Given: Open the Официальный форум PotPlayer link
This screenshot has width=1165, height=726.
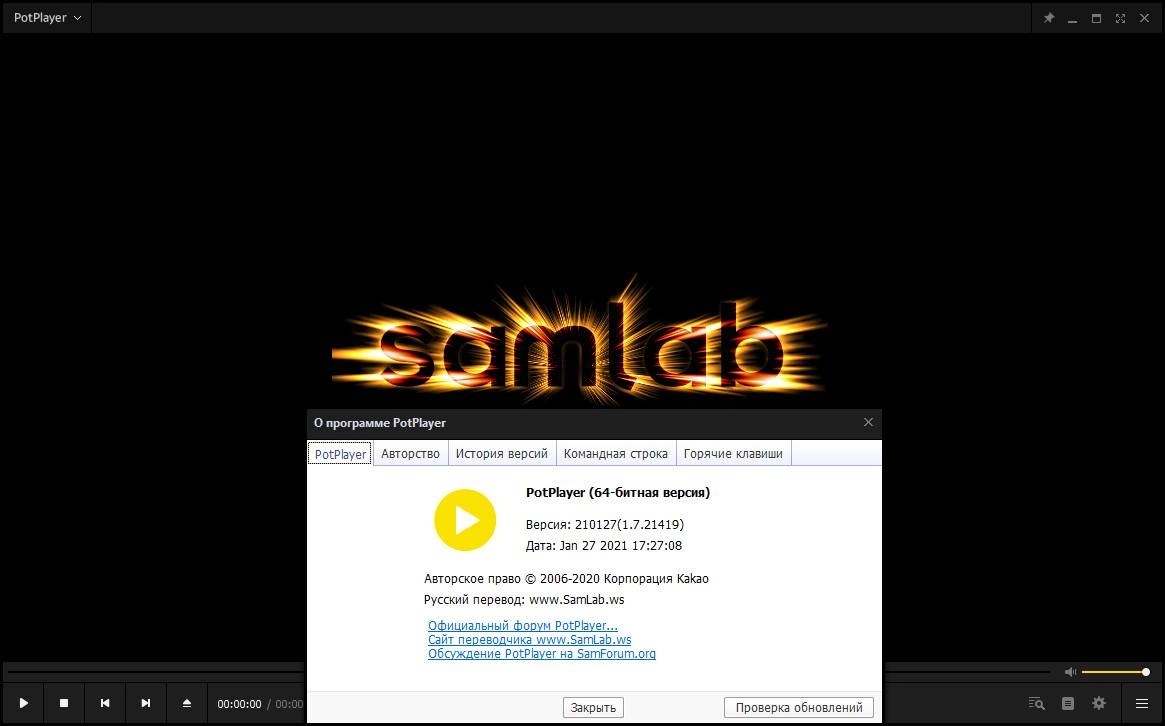Looking at the screenshot, I should coord(523,626).
